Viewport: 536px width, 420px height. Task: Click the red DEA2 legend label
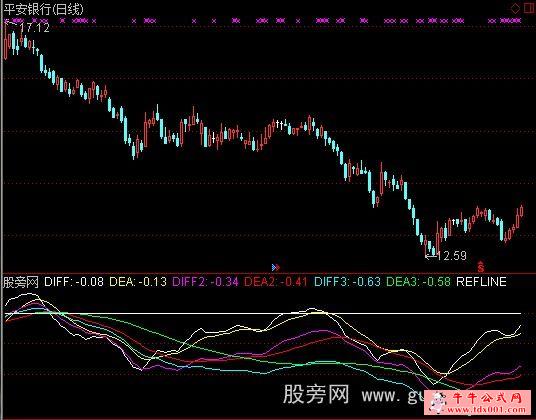pos(276,282)
